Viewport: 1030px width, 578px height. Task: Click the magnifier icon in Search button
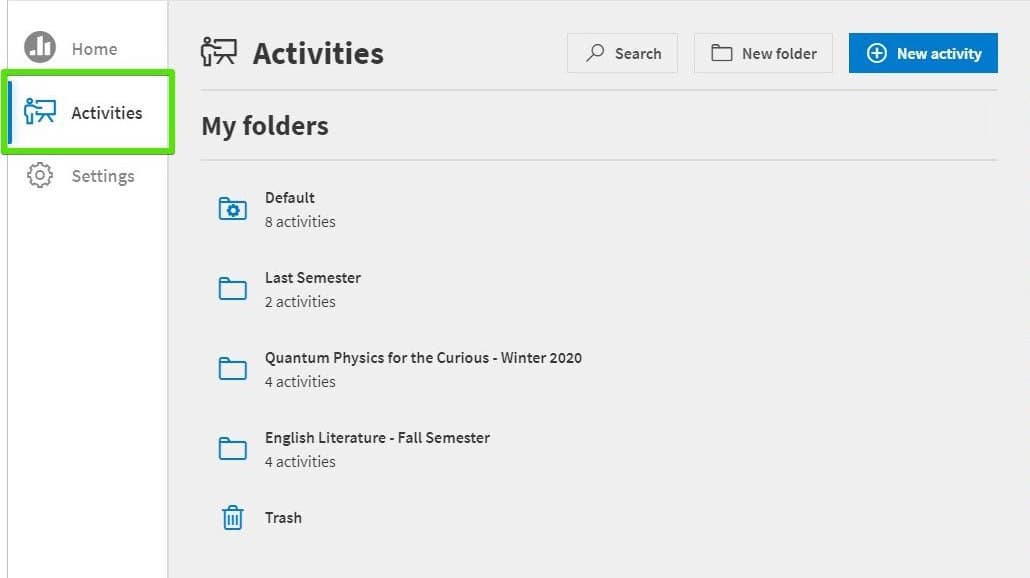pos(595,53)
